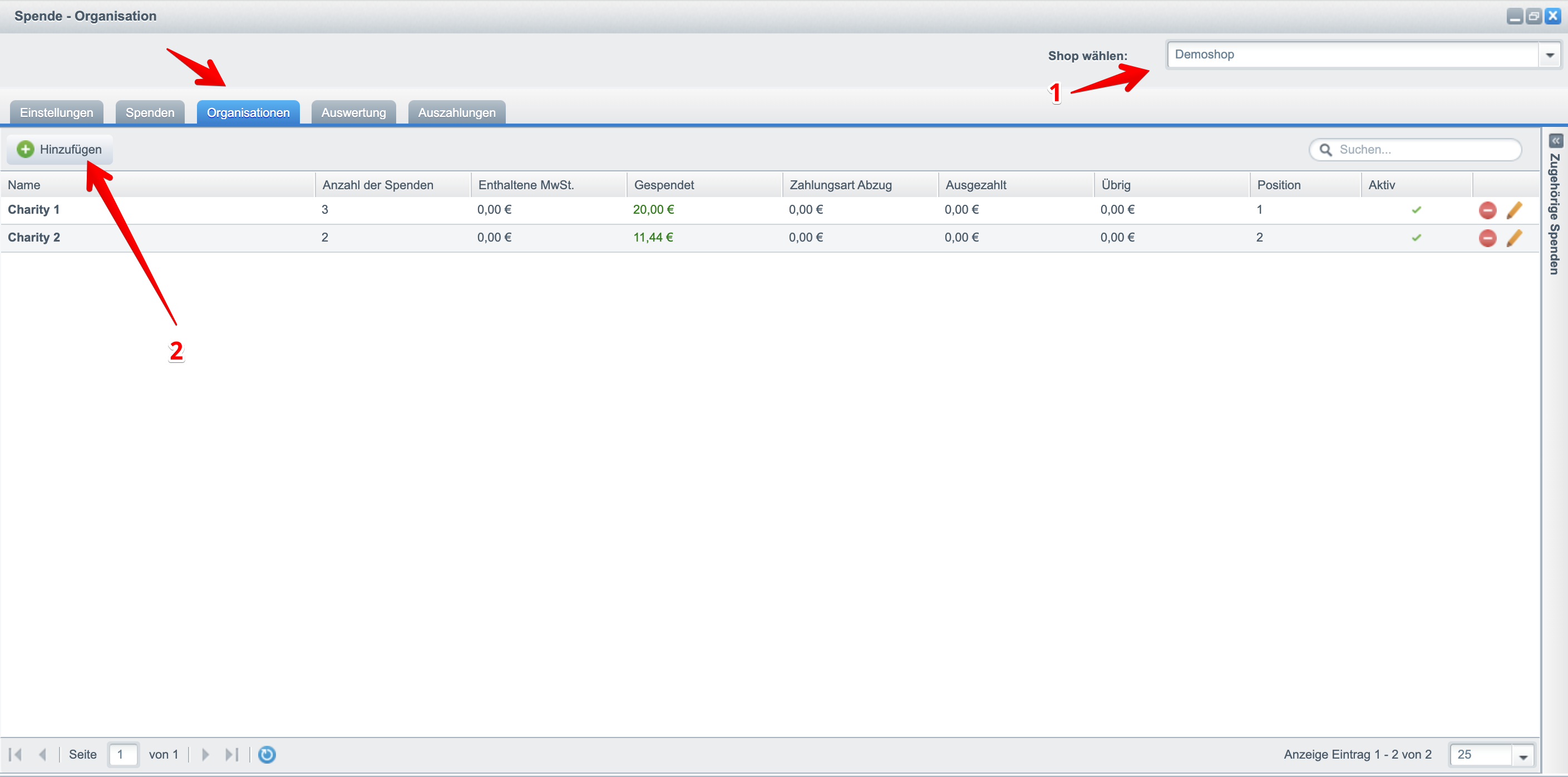Viewport: 1568px width, 777px height.
Task: Go to next page arrow
Action: point(205,755)
